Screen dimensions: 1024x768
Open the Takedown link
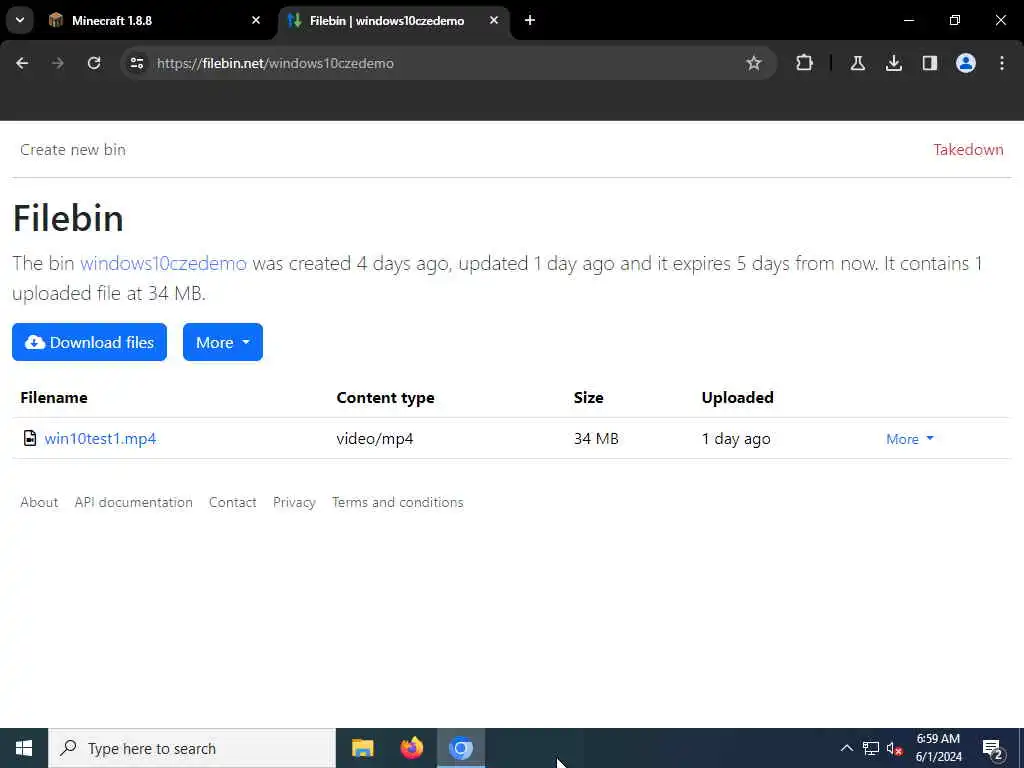(968, 150)
